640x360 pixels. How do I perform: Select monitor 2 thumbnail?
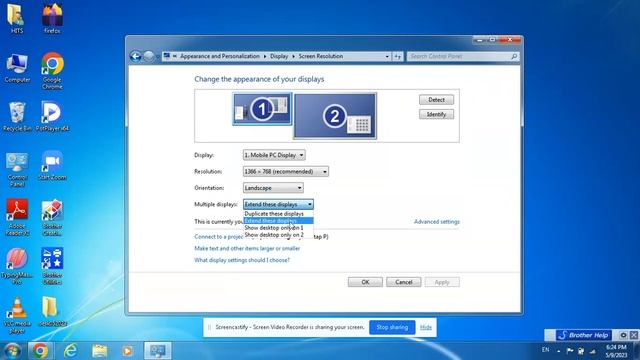click(335, 116)
